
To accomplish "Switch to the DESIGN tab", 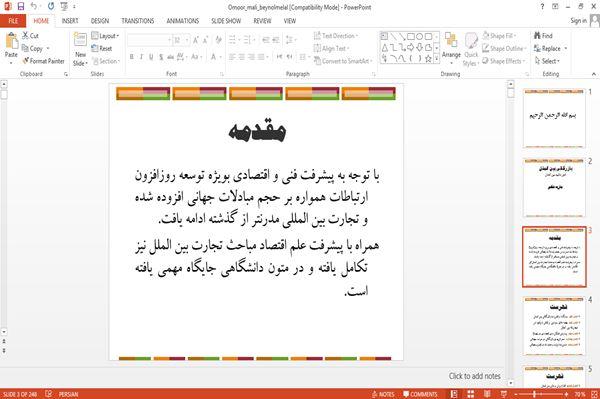I will (x=100, y=21).
